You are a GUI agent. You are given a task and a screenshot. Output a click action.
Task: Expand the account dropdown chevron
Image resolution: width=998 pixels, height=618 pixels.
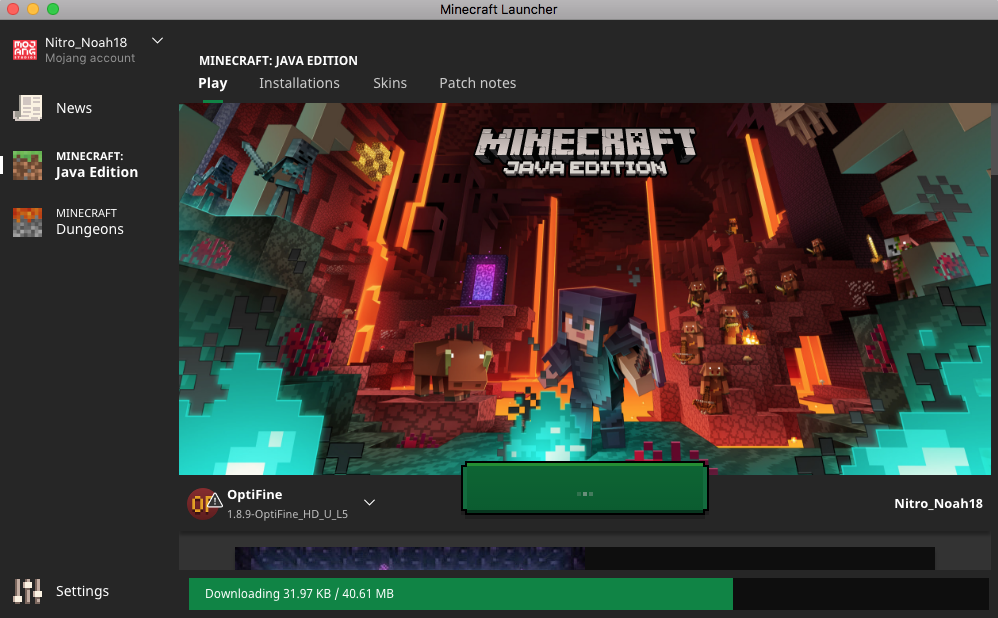[x=157, y=41]
